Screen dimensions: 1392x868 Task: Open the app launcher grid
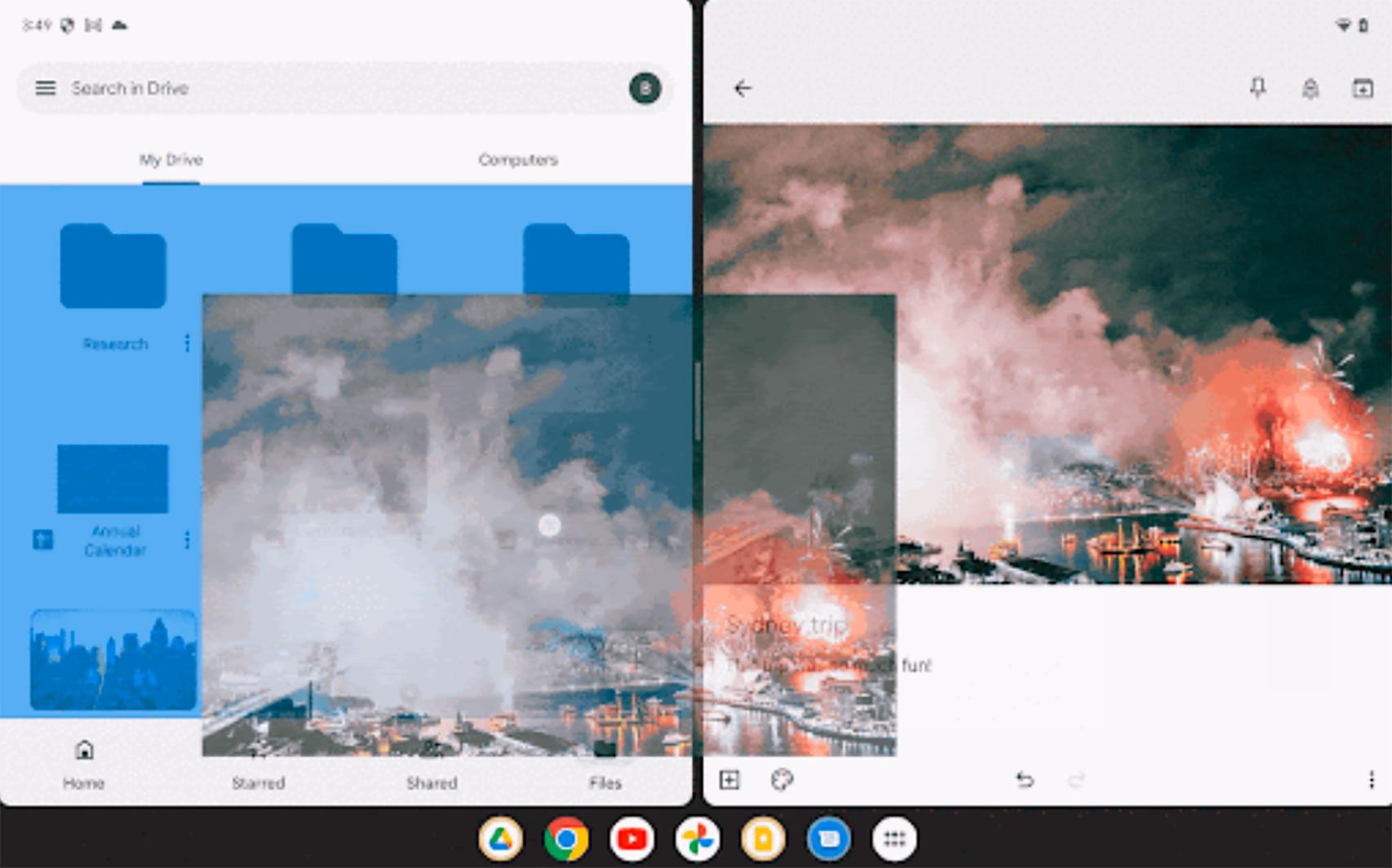click(895, 836)
